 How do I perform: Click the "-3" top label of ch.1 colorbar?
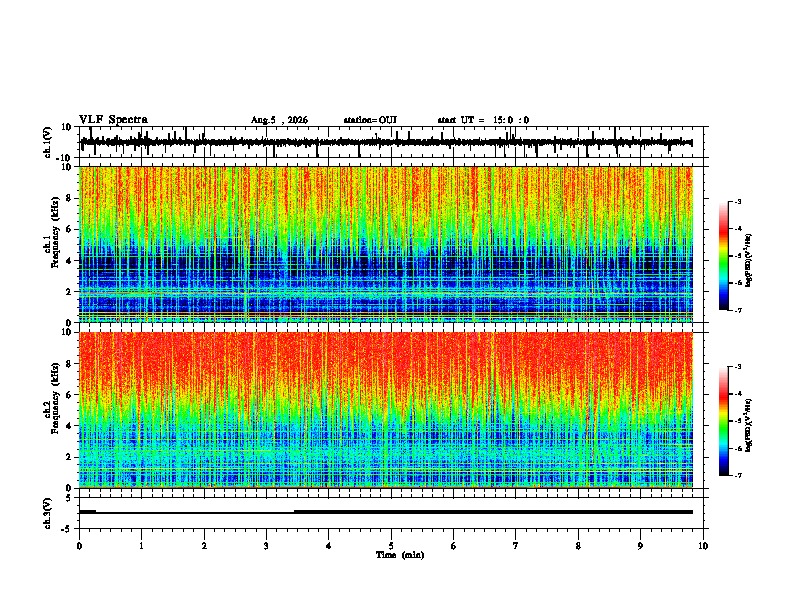(738, 201)
